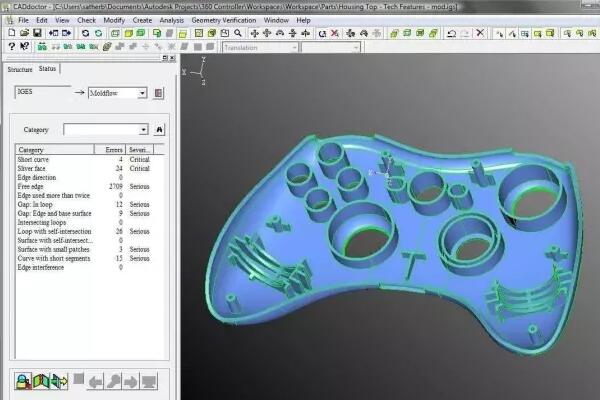
Task: Open the Geometry Verification menu
Action: coord(225,20)
